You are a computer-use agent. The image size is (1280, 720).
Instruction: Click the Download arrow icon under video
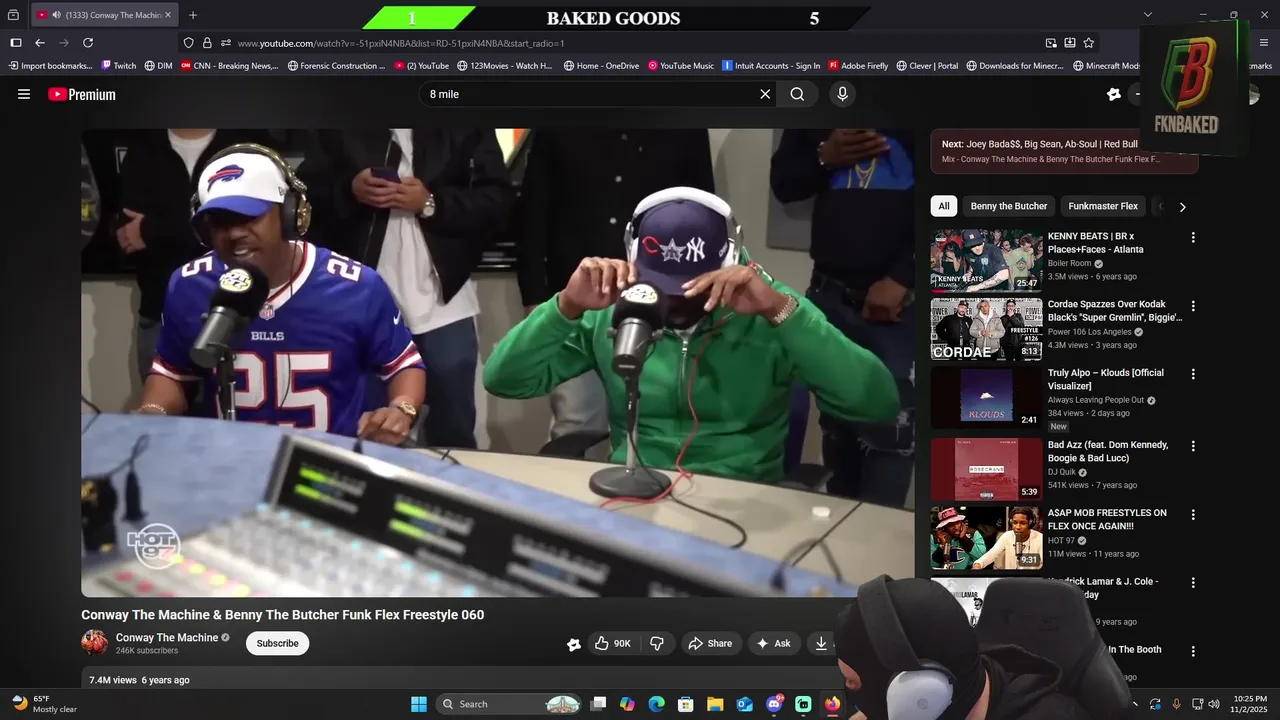(821, 643)
